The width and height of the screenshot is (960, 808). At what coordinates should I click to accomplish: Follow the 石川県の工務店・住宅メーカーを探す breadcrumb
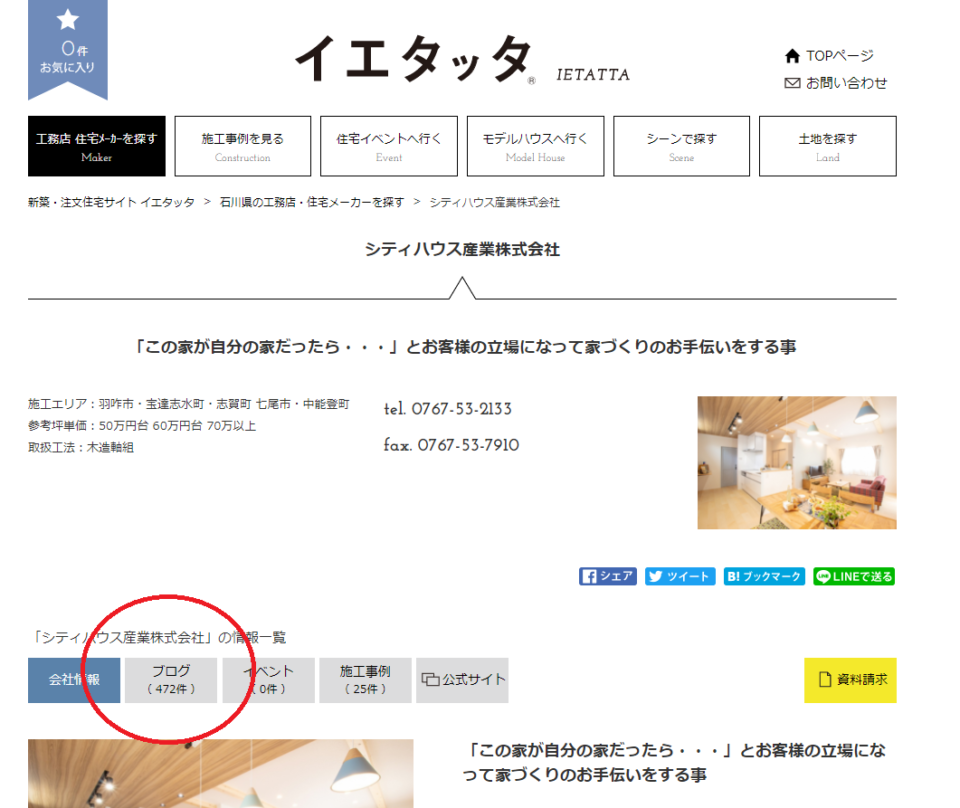312,202
